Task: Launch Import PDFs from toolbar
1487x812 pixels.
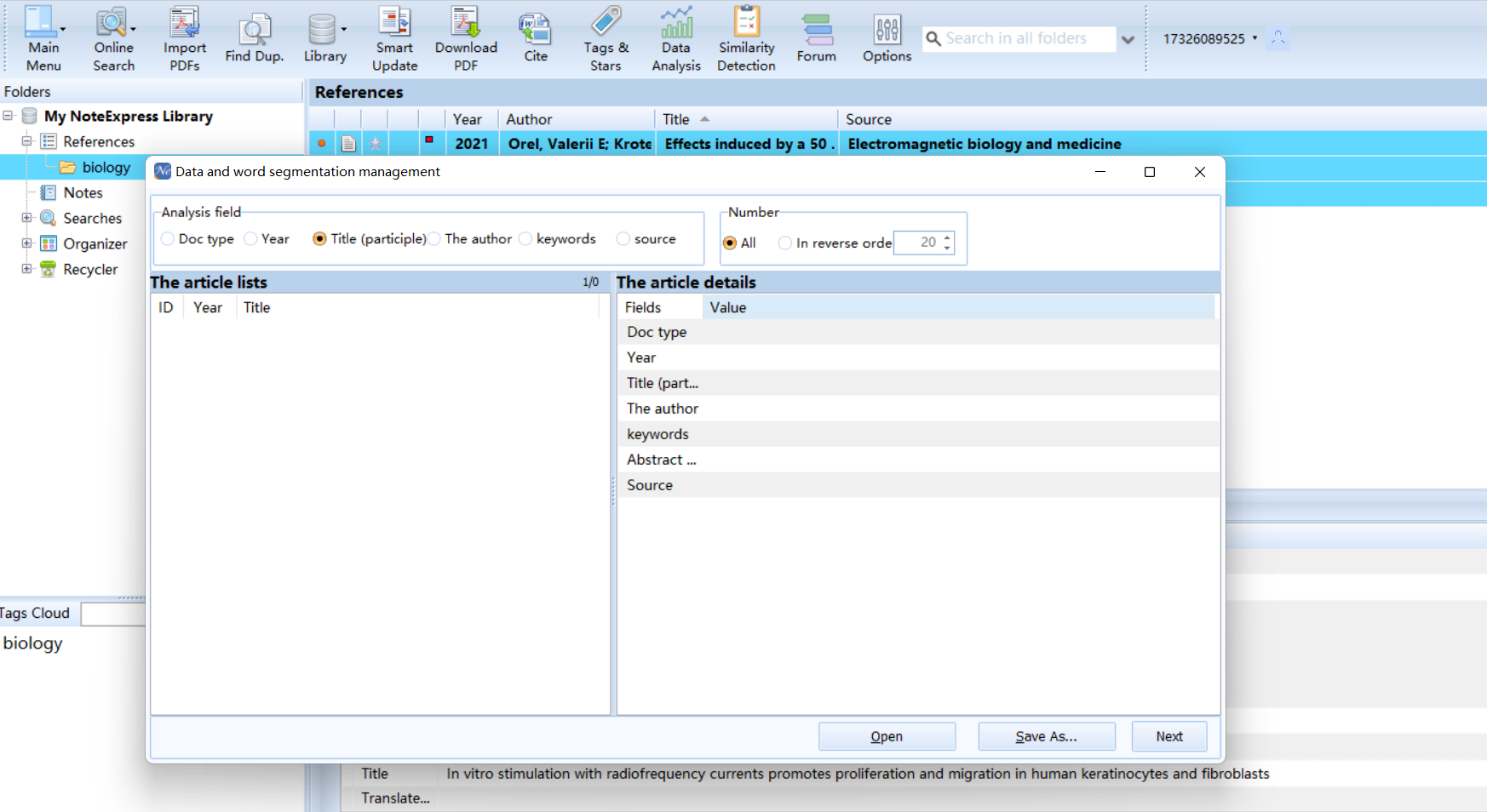Action: click(185, 37)
